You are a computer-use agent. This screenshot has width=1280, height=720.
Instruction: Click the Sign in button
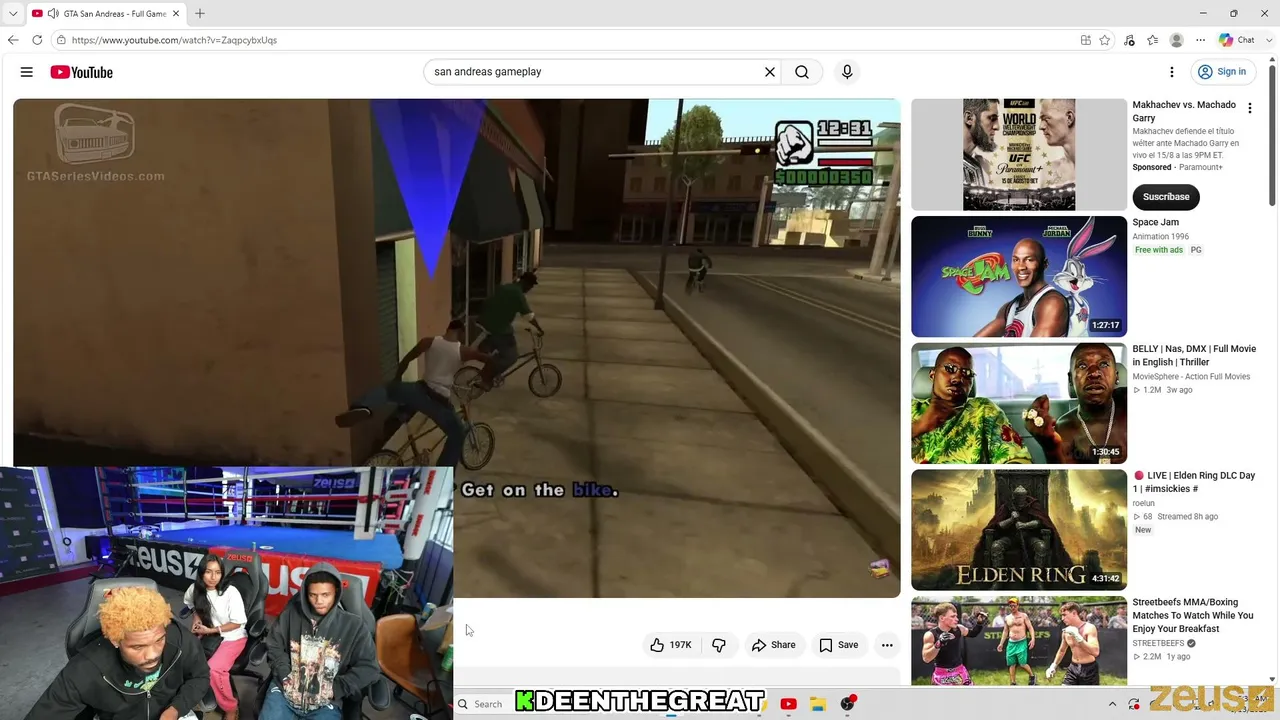(1222, 72)
